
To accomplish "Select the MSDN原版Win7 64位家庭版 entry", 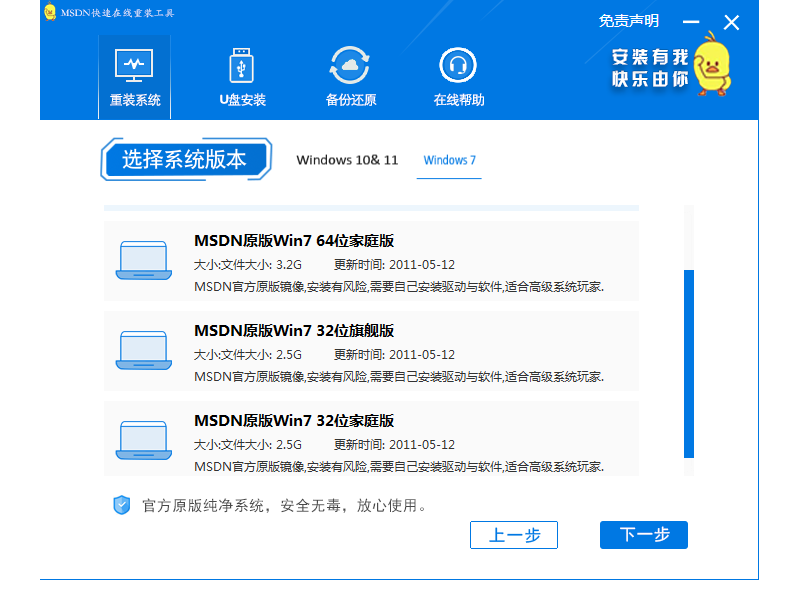I will click(x=295, y=241).
